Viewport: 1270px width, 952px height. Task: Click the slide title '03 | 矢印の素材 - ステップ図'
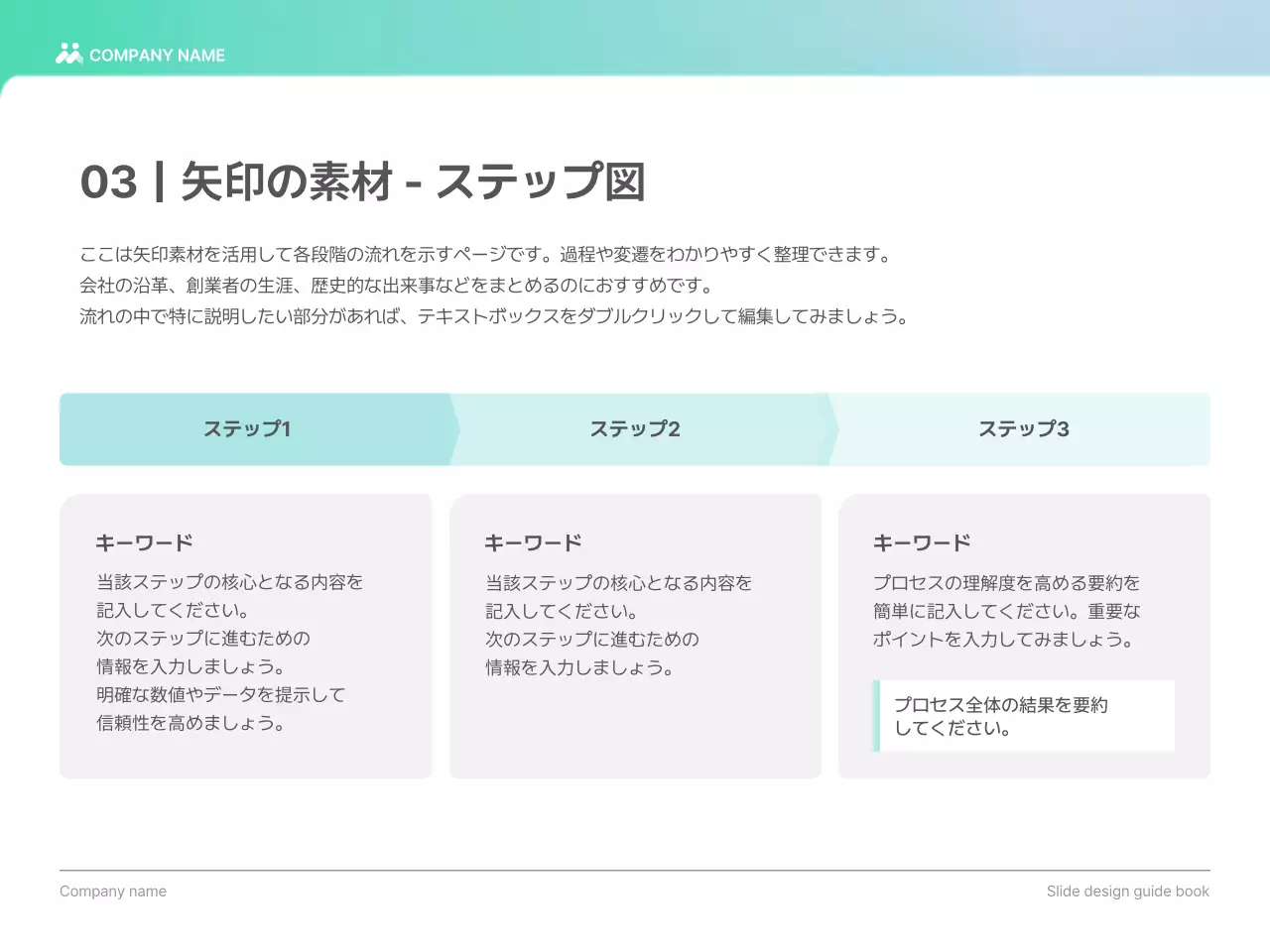click(x=362, y=182)
